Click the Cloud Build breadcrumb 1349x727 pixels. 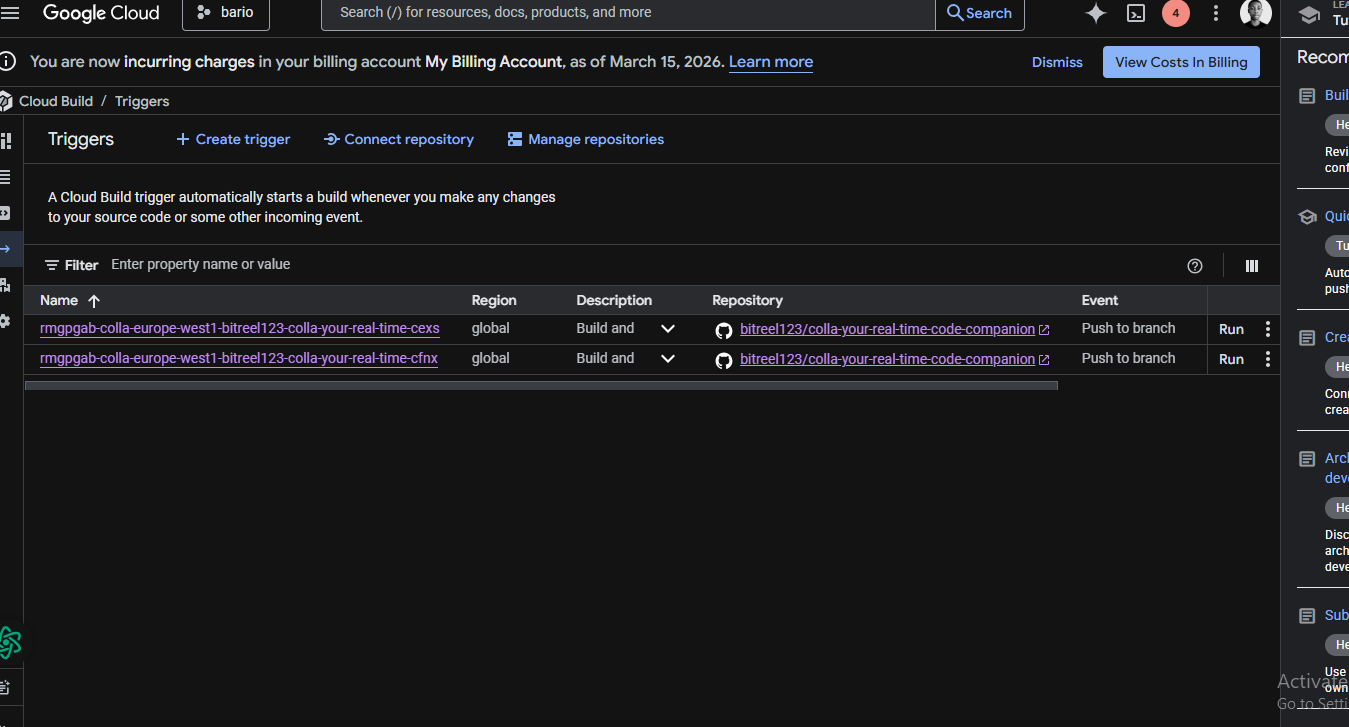point(56,101)
